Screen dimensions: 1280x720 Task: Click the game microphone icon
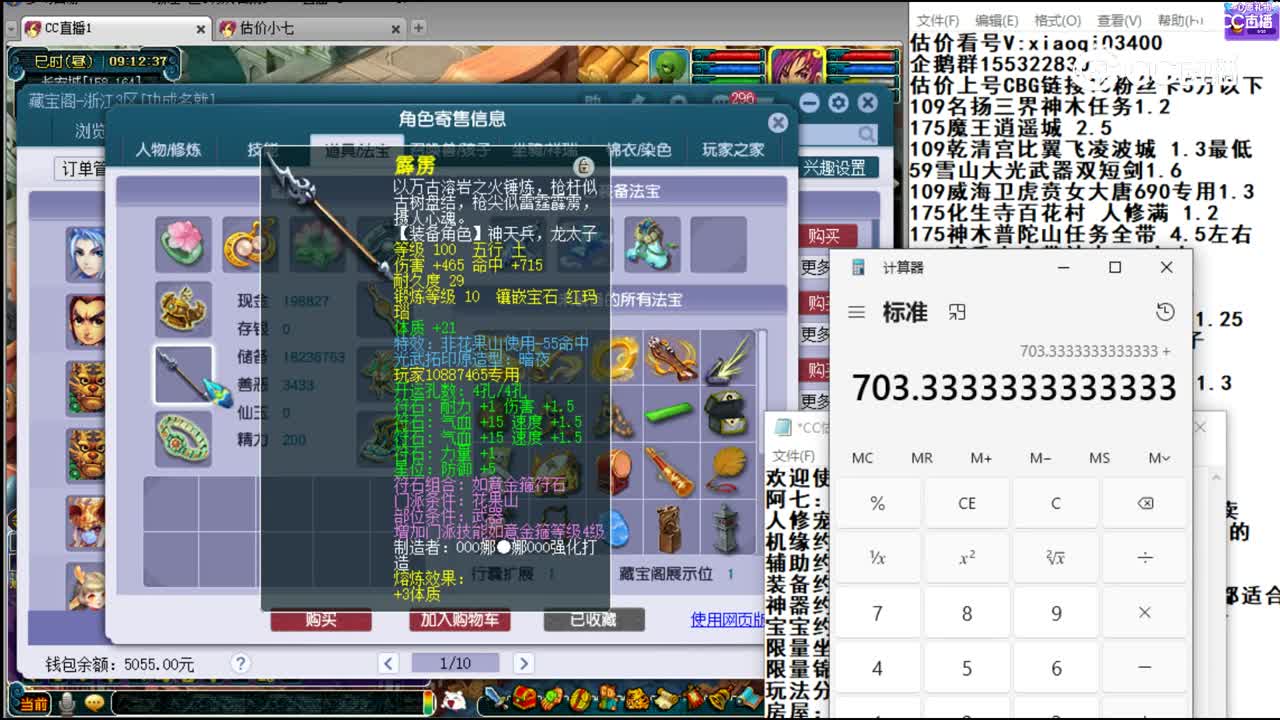click(67, 704)
